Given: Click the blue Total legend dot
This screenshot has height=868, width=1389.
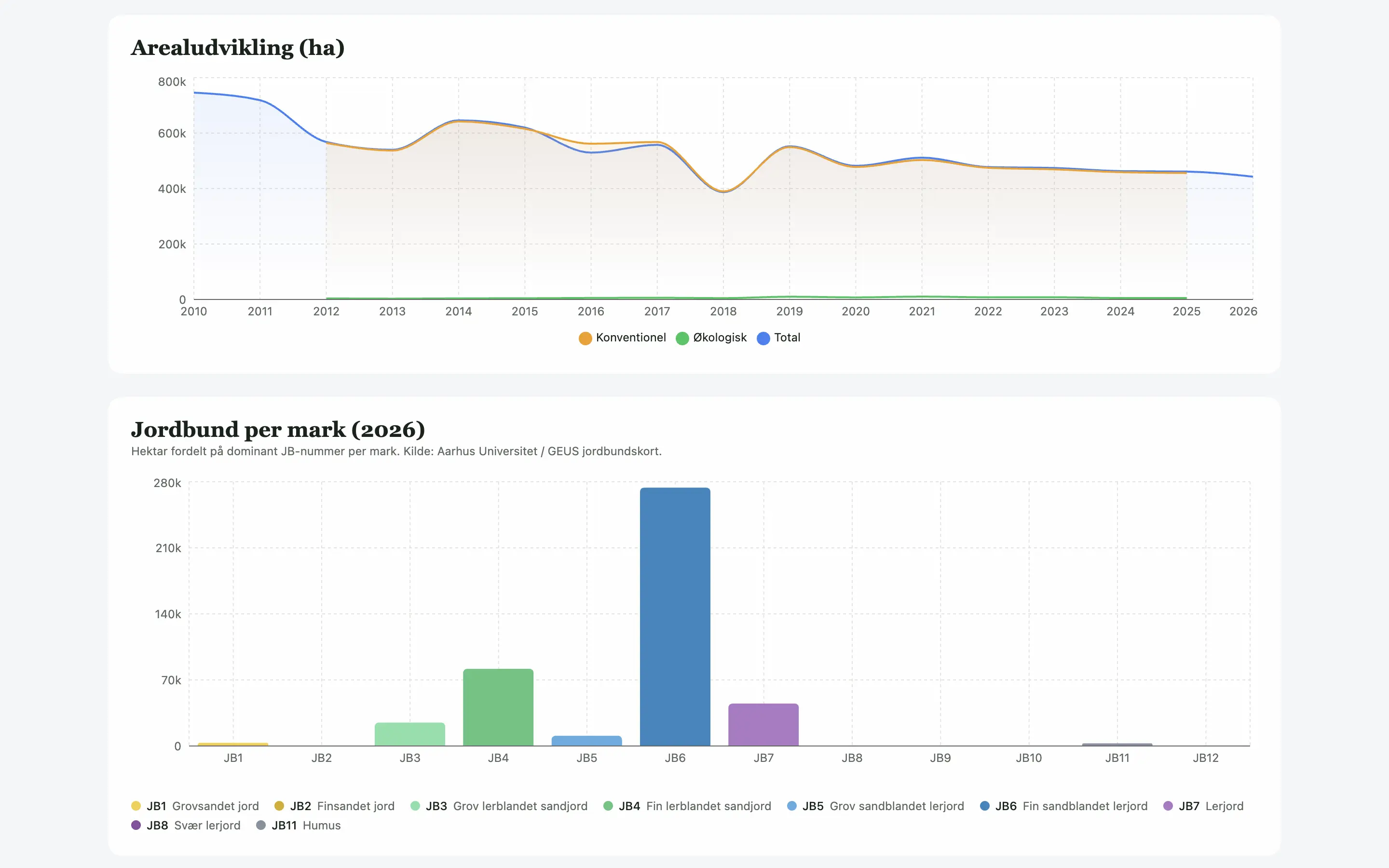Looking at the screenshot, I should (x=763, y=338).
